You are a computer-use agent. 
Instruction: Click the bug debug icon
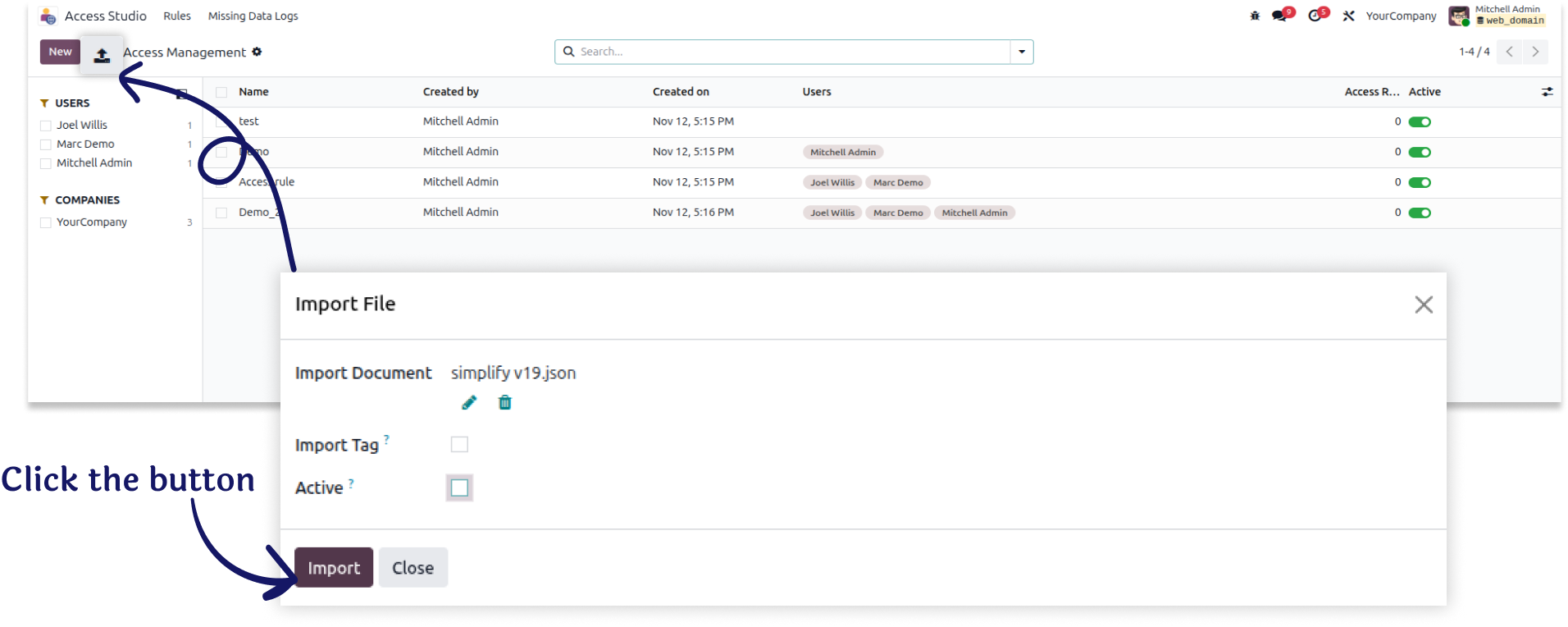(1255, 16)
